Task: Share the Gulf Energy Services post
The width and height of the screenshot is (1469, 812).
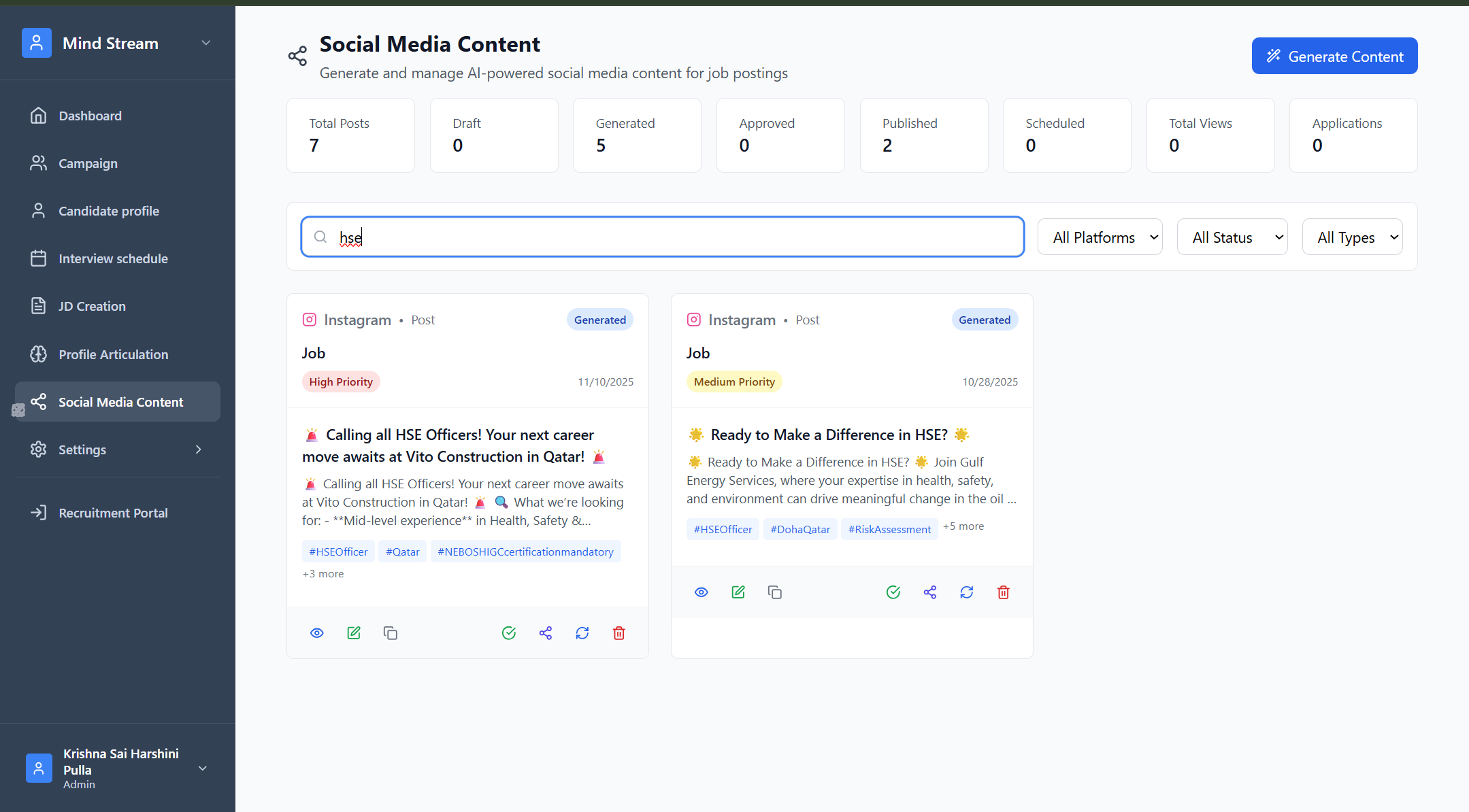Action: (x=930, y=592)
